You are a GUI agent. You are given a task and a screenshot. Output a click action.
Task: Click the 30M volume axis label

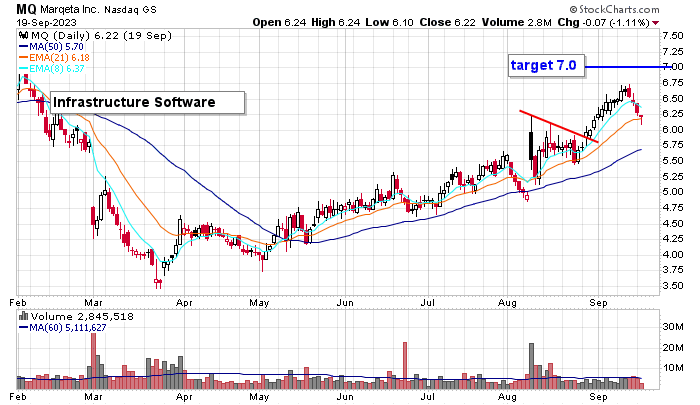click(673, 327)
